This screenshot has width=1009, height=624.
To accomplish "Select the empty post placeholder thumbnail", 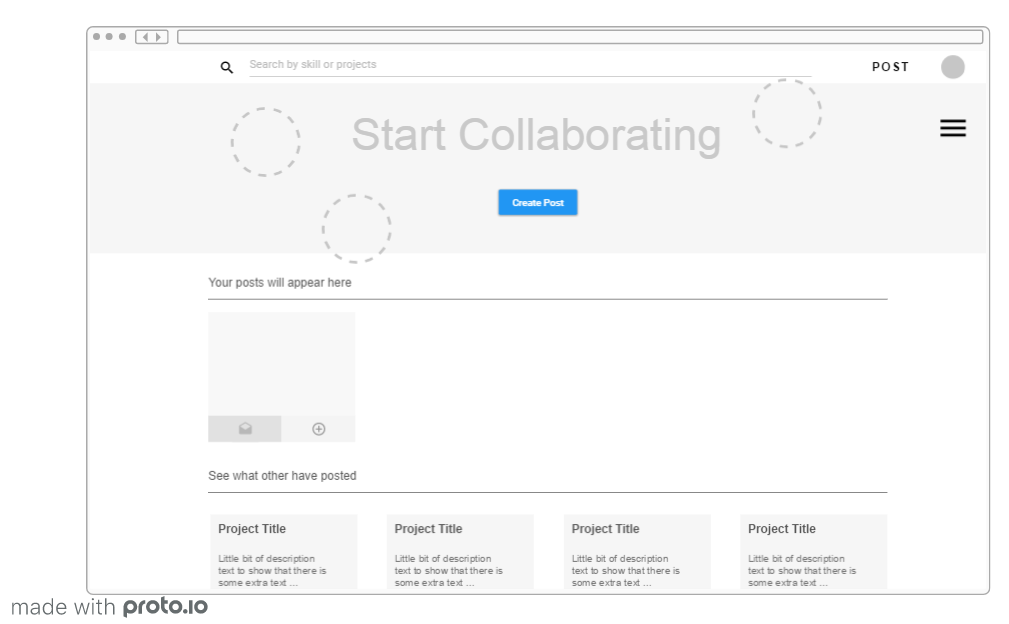I will point(281,364).
